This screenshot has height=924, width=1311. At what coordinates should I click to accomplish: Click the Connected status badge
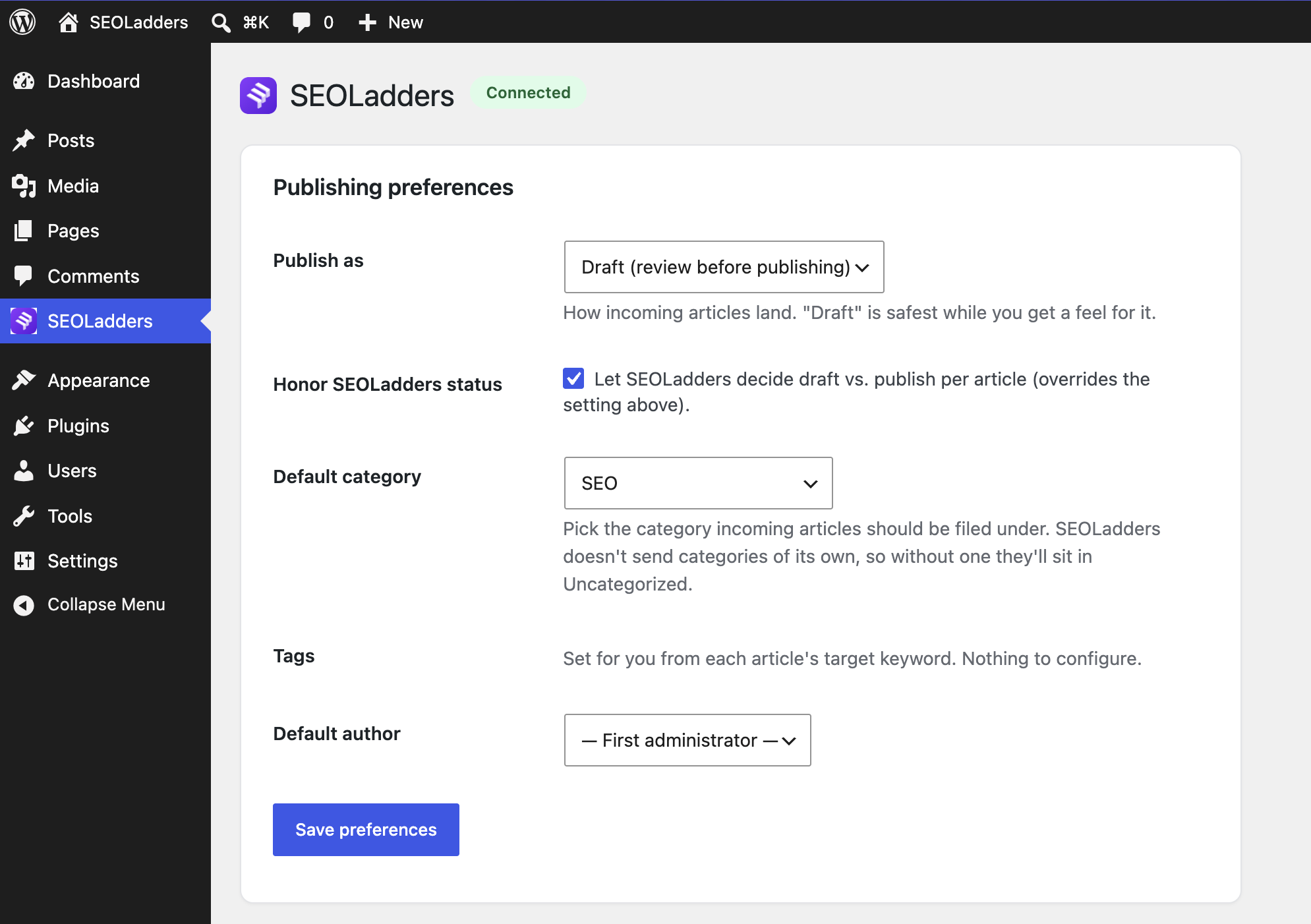[528, 93]
